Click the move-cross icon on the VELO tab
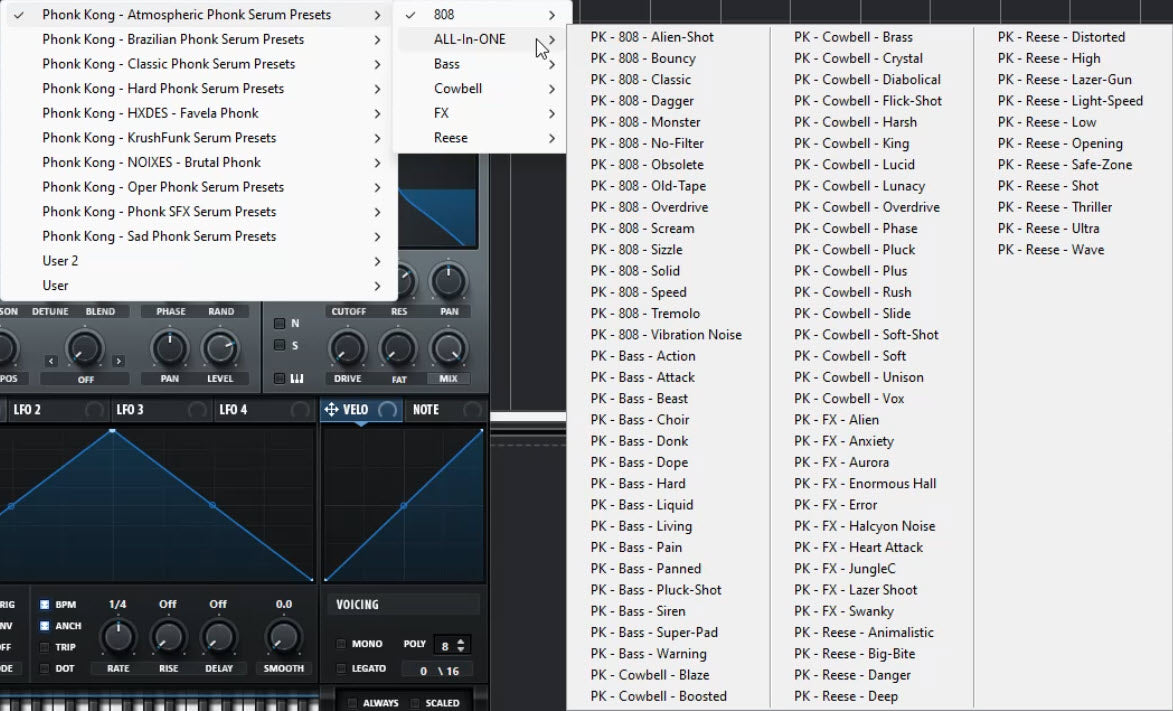1173x711 pixels. [330, 410]
